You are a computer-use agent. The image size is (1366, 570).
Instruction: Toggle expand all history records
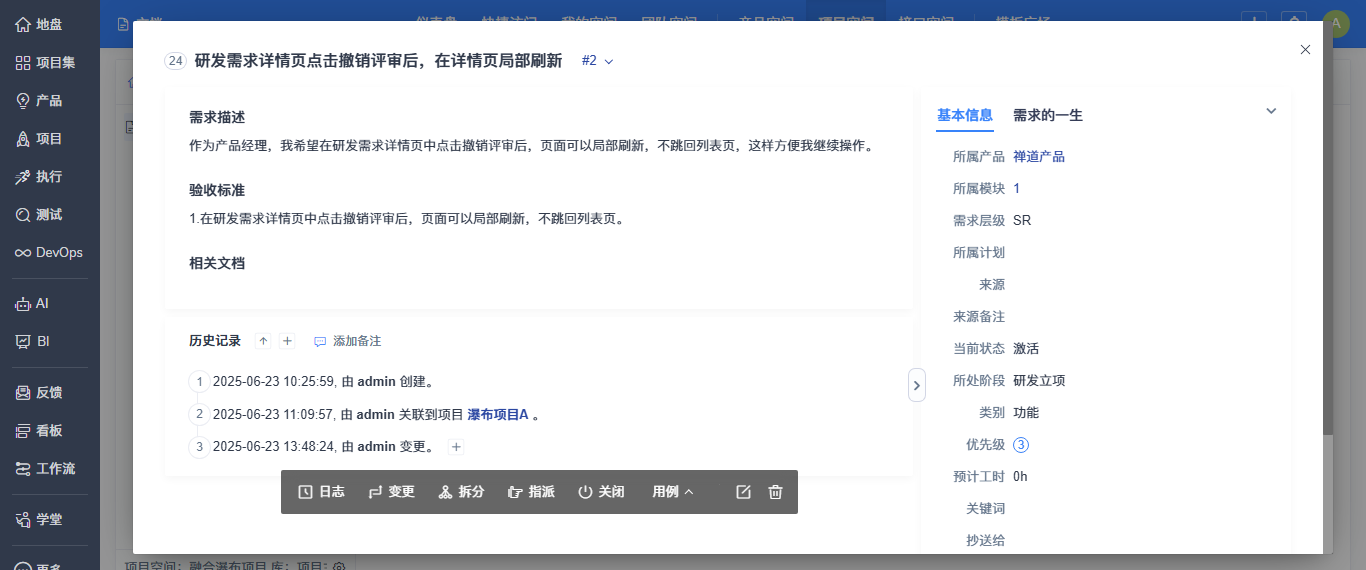coord(287,341)
